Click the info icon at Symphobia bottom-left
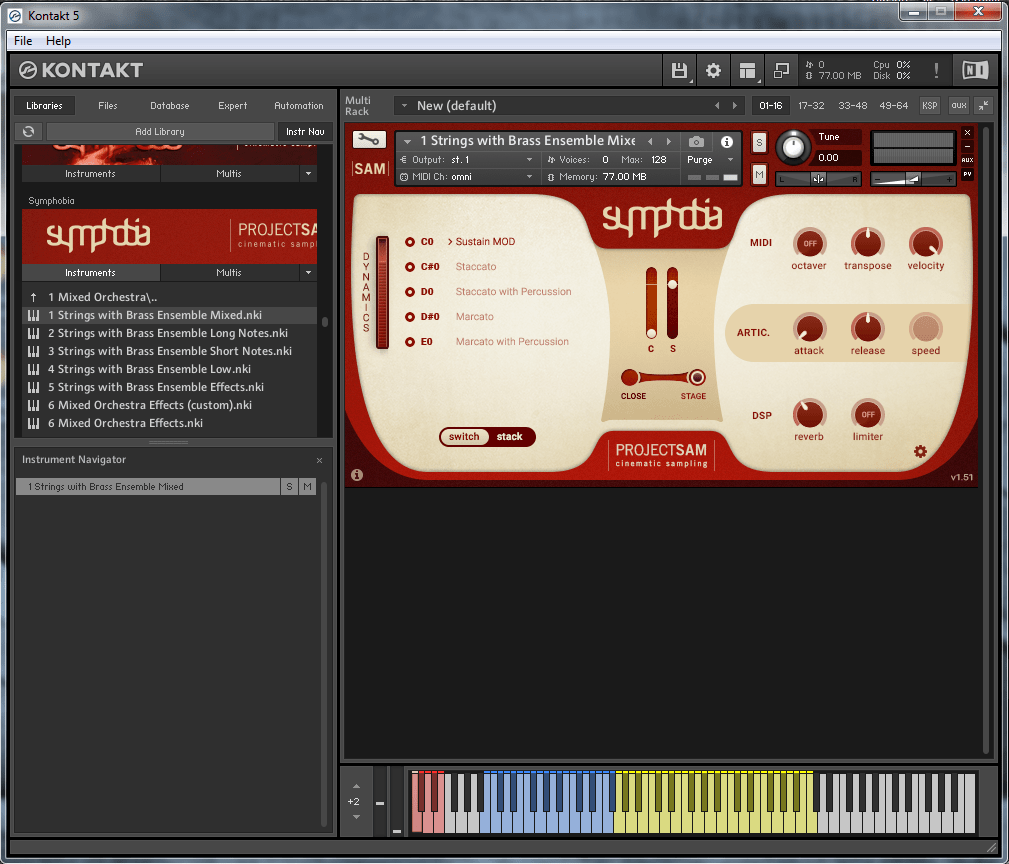 (357, 475)
